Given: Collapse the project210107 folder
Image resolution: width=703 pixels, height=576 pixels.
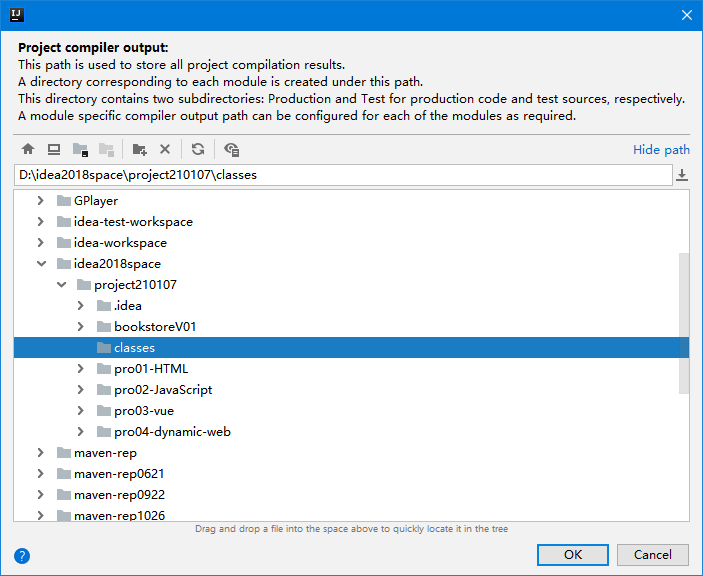Looking at the screenshot, I should pyautogui.click(x=61, y=285).
